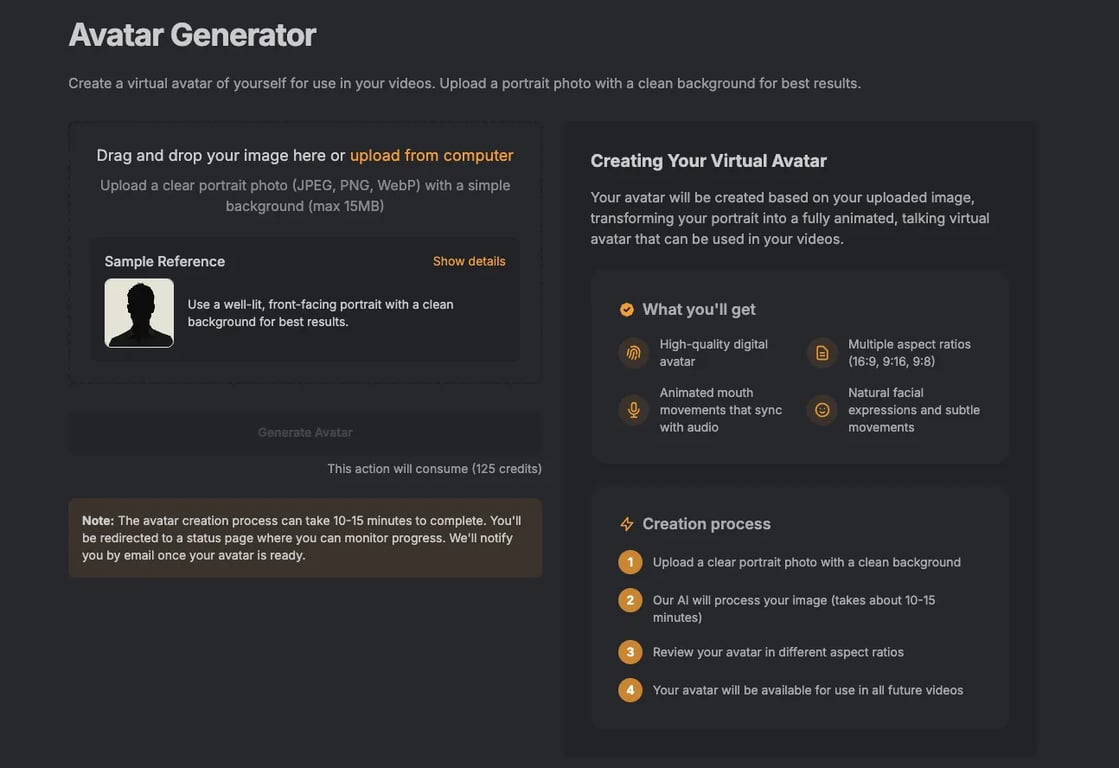Click the orange checkmark icon by What you'll get
Viewport: 1119px width, 768px height.
(627, 310)
